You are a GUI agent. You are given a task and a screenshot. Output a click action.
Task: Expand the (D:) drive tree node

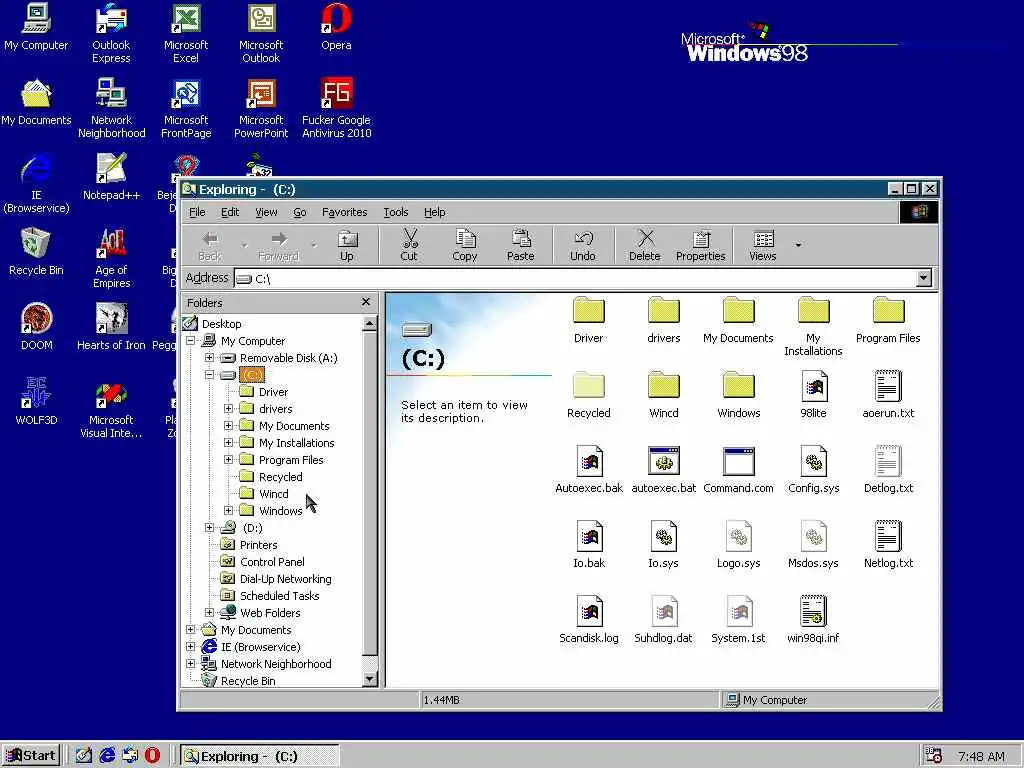click(209, 528)
